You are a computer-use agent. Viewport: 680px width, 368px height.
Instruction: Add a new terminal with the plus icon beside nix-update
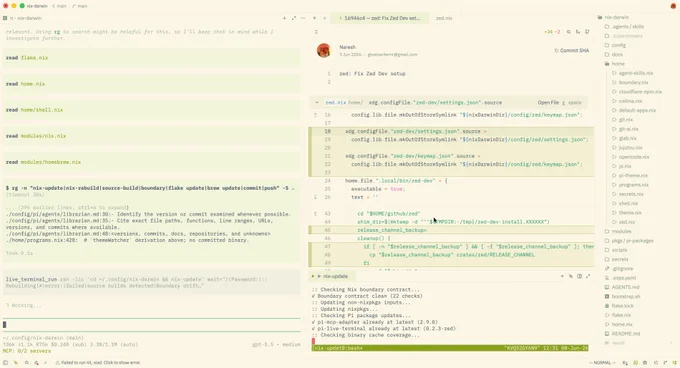click(562, 276)
